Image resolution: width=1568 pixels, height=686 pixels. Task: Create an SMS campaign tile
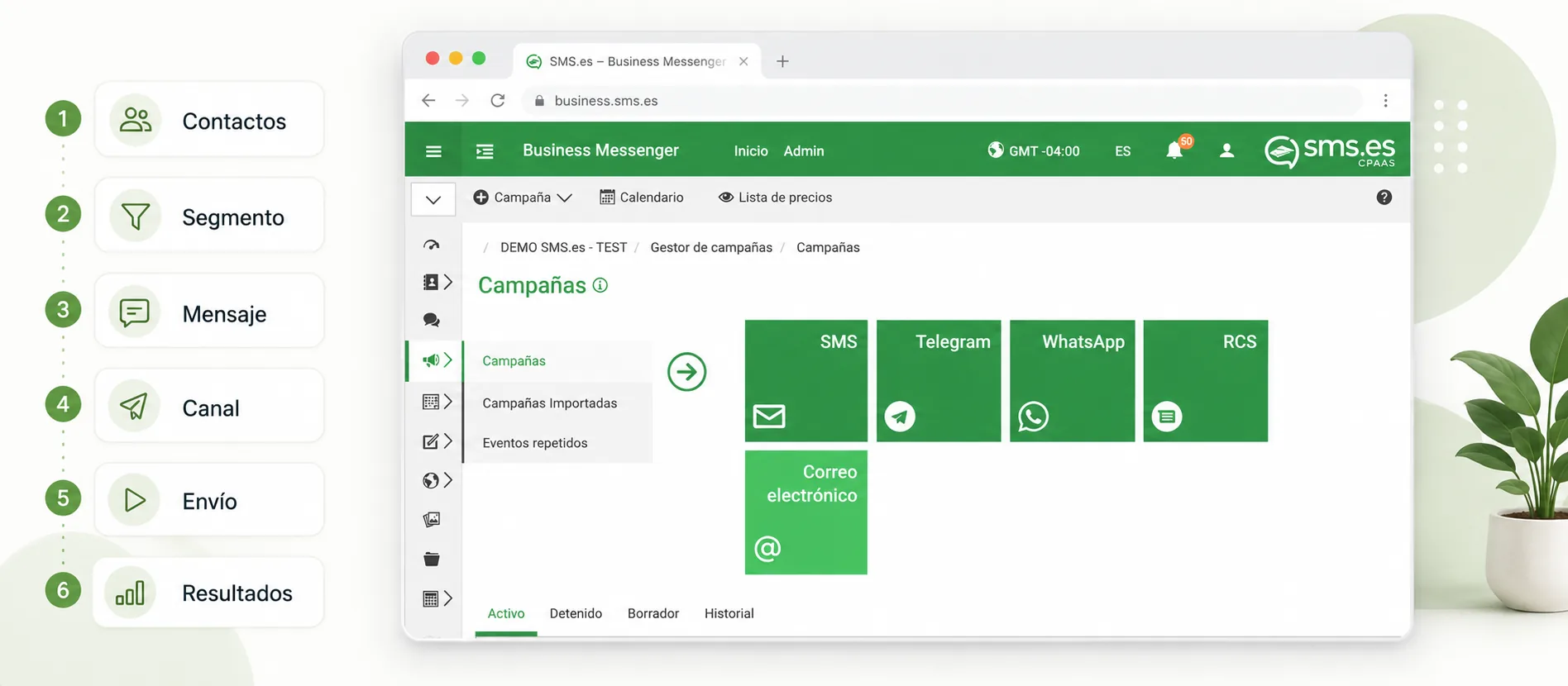click(806, 381)
